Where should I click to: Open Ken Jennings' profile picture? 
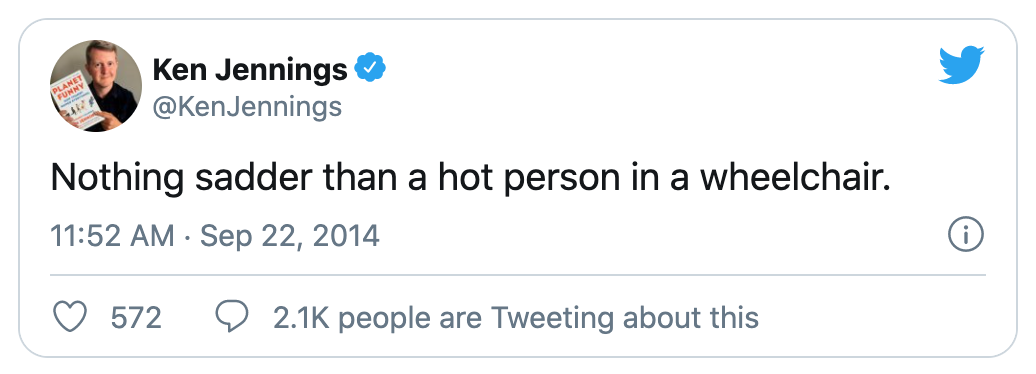pos(95,86)
